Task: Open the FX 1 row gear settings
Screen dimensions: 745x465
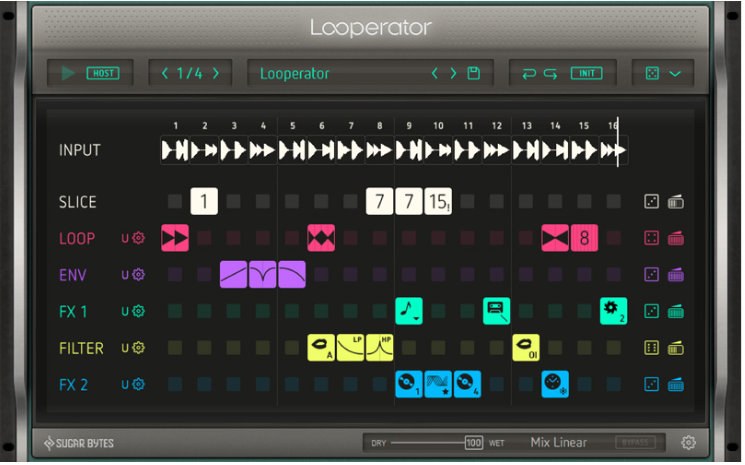Action: coord(138,311)
